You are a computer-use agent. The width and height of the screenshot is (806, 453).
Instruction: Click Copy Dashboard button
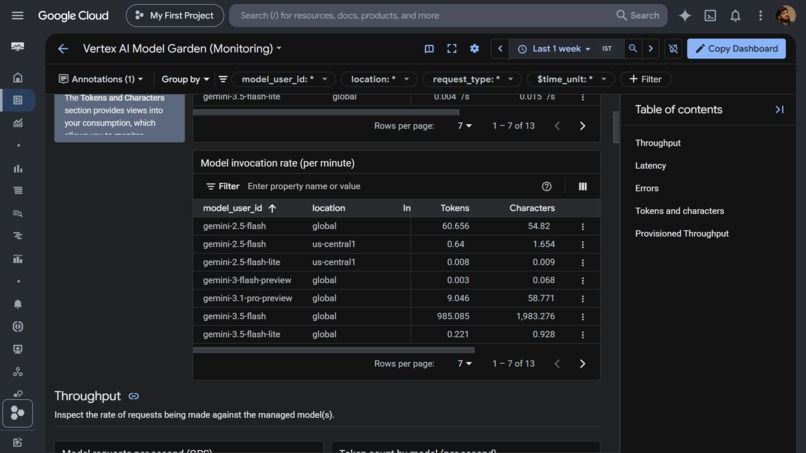736,49
